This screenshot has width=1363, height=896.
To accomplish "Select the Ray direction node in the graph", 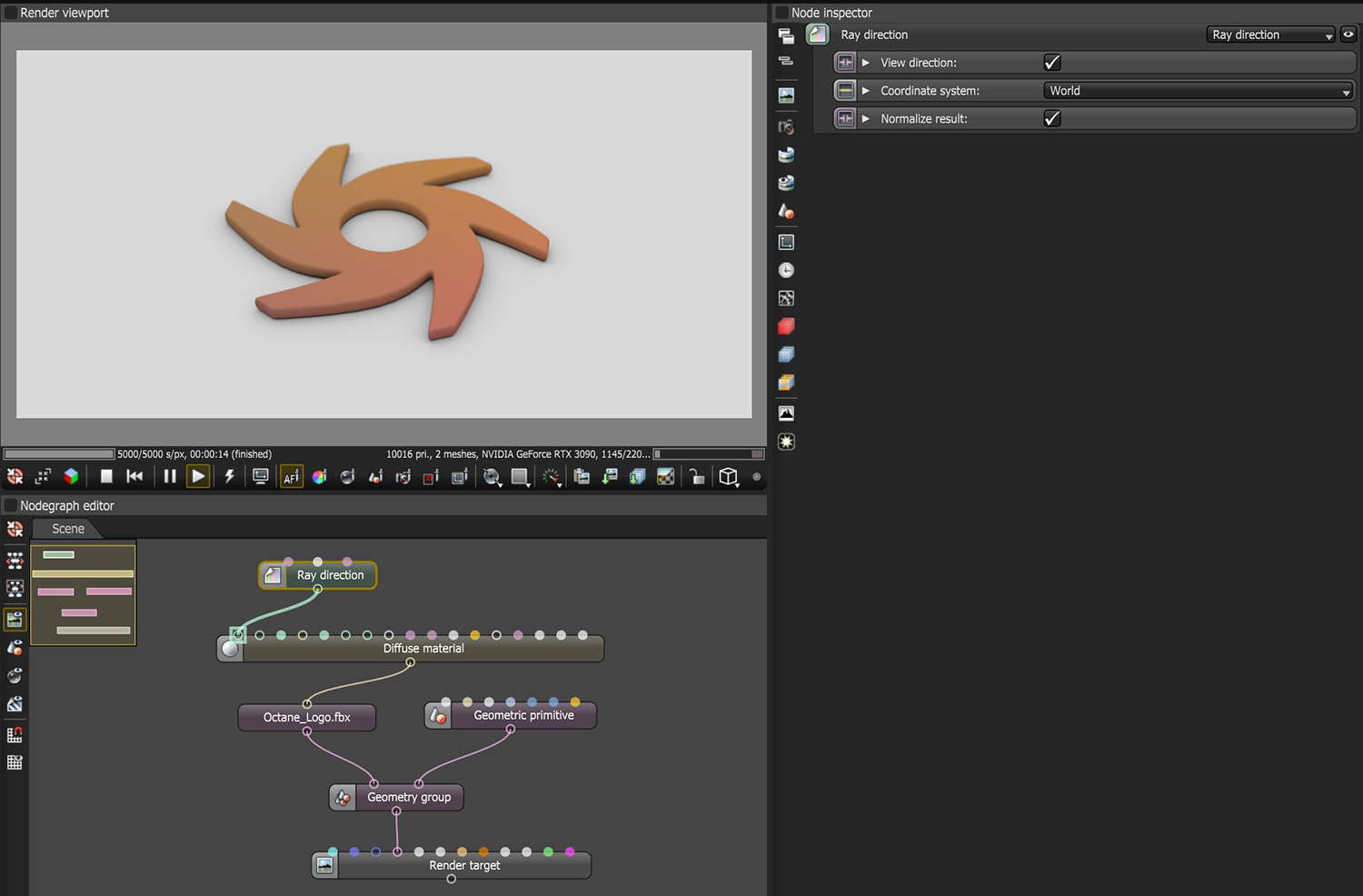I will (317, 575).
